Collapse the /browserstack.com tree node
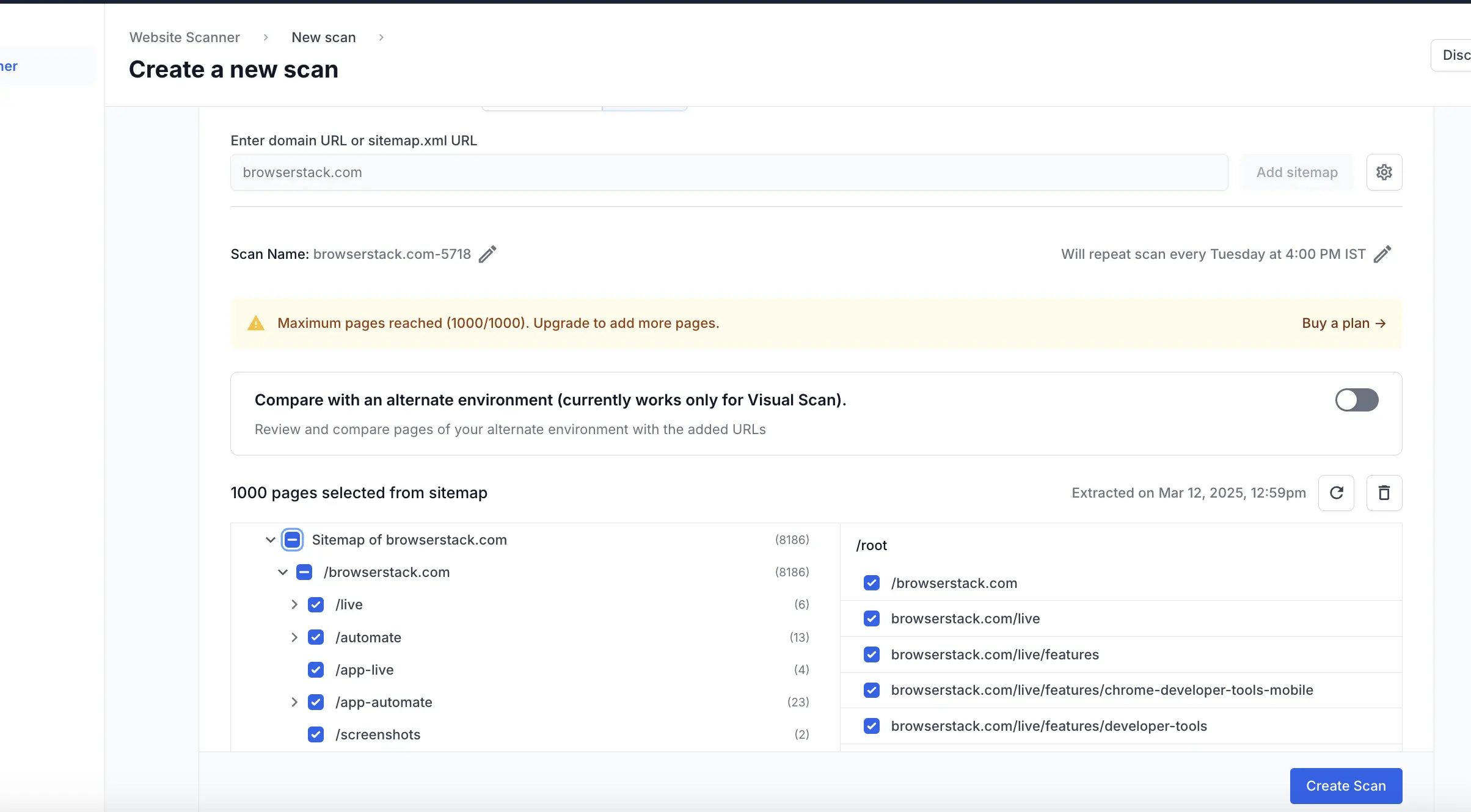This screenshot has width=1471, height=812. click(x=282, y=572)
